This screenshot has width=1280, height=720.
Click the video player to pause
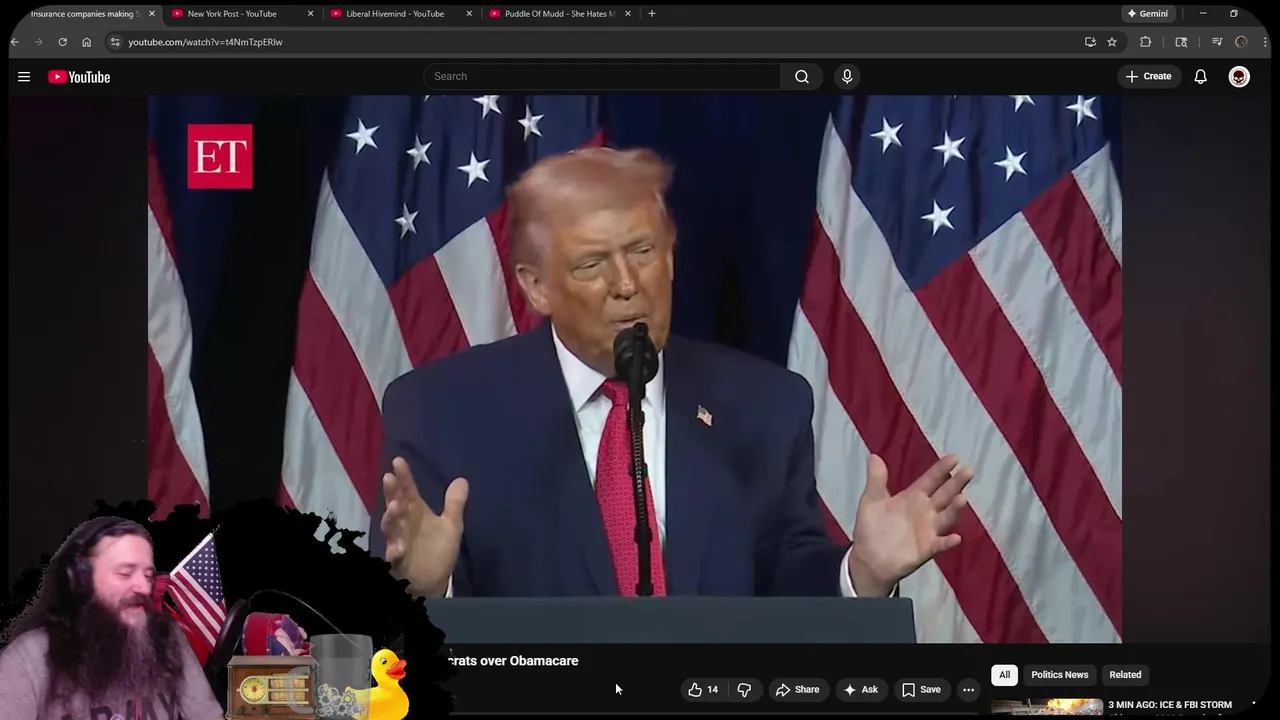635,368
